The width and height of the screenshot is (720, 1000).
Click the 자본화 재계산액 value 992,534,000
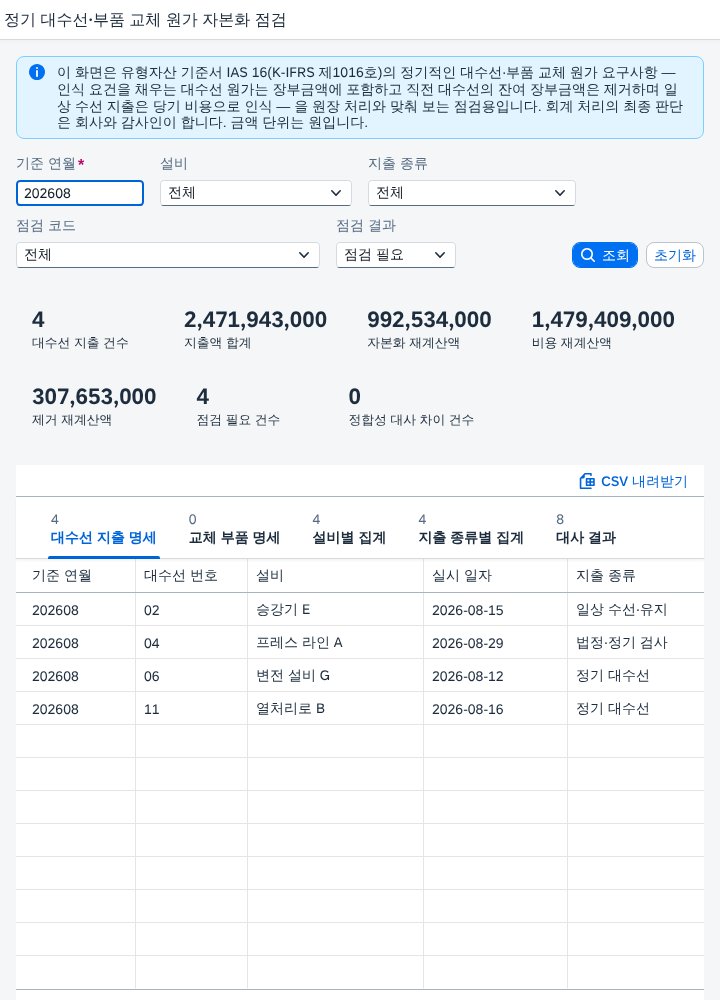(x=429, y=320)
